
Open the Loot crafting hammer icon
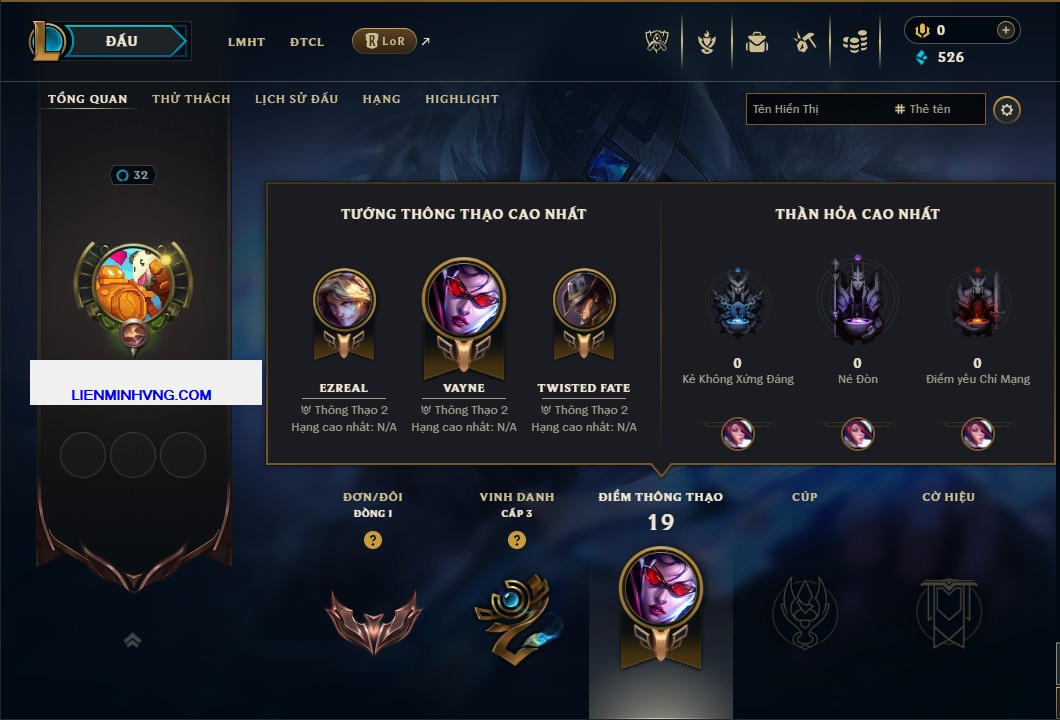[x=804, y=42]
